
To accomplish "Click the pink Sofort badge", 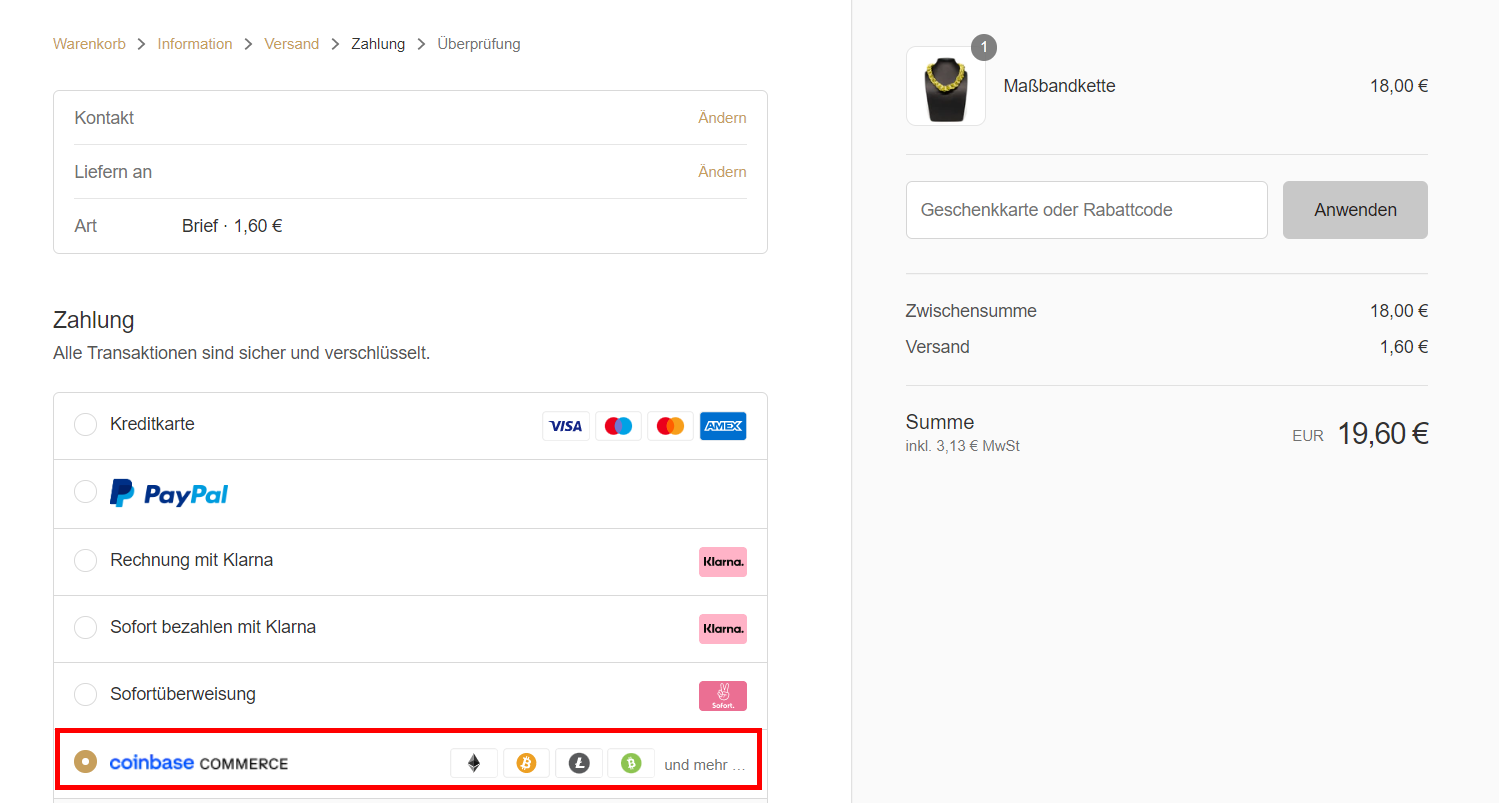I will point(723,696).
